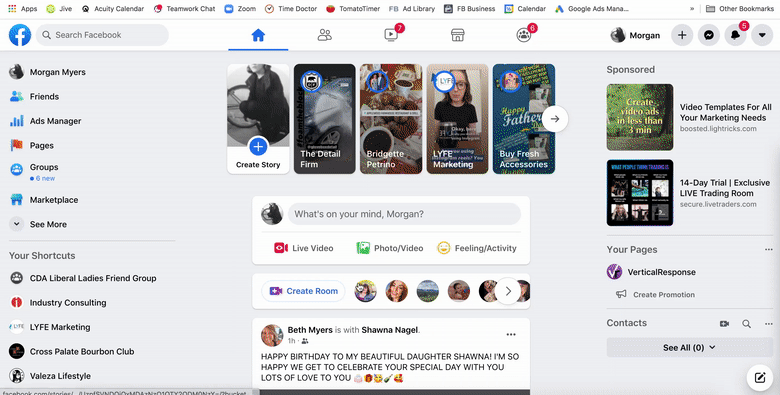This screenshot has width=780, height=395.
Task: Open the Account dropdown arrow
Action: click(x=762, y=35)
